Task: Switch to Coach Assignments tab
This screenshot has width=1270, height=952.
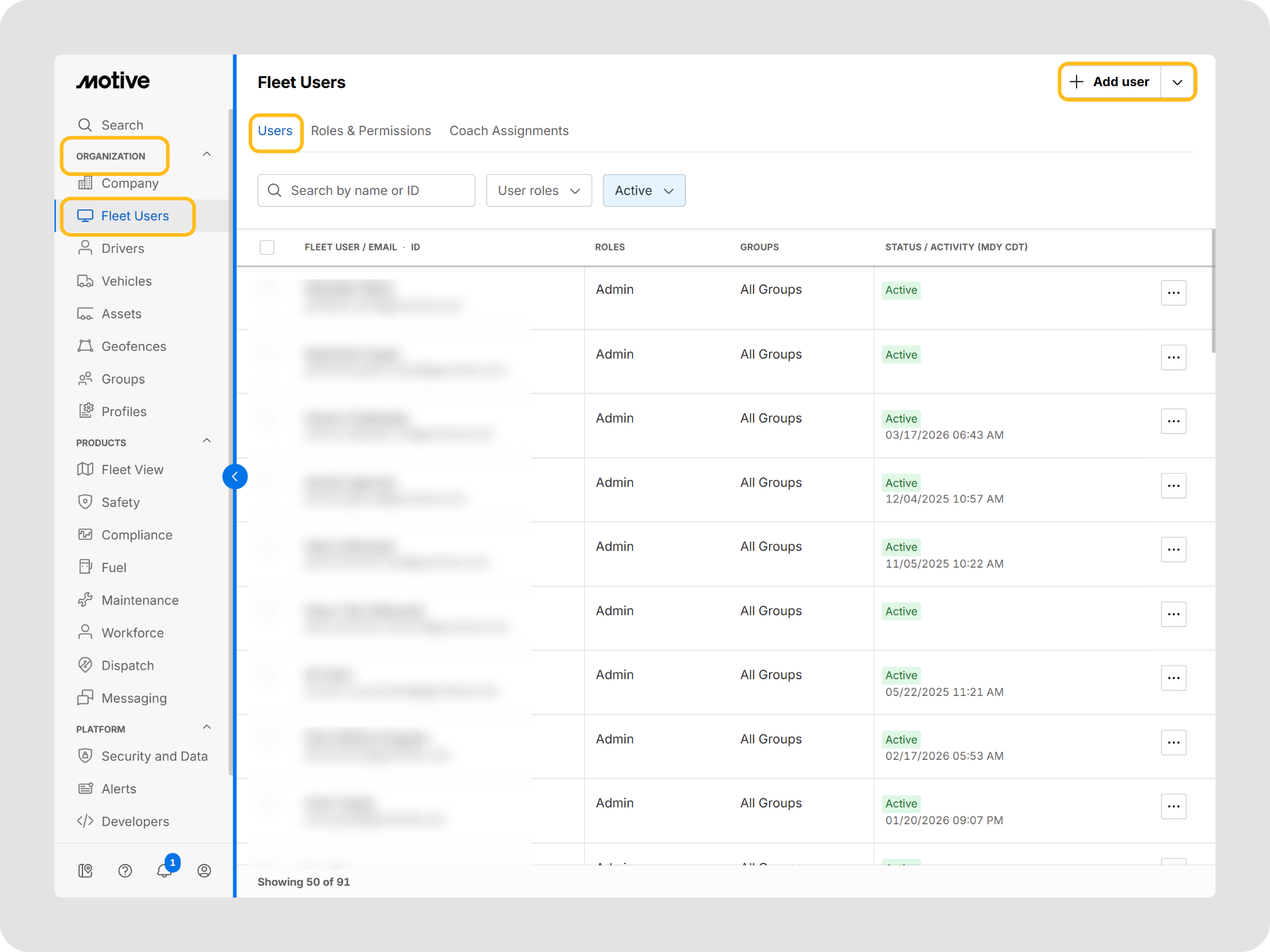Action: 508,131
